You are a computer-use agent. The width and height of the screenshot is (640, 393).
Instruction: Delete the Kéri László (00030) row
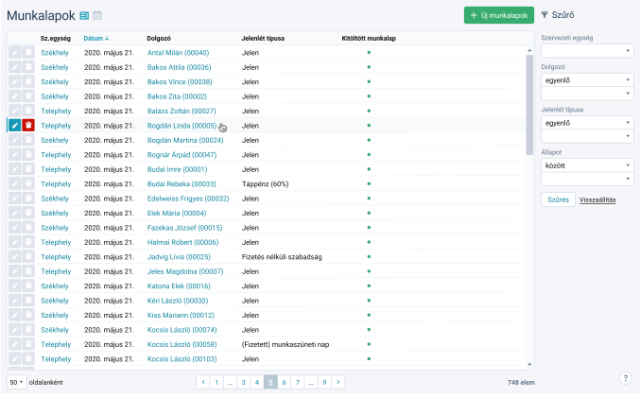tap(29, 301)
